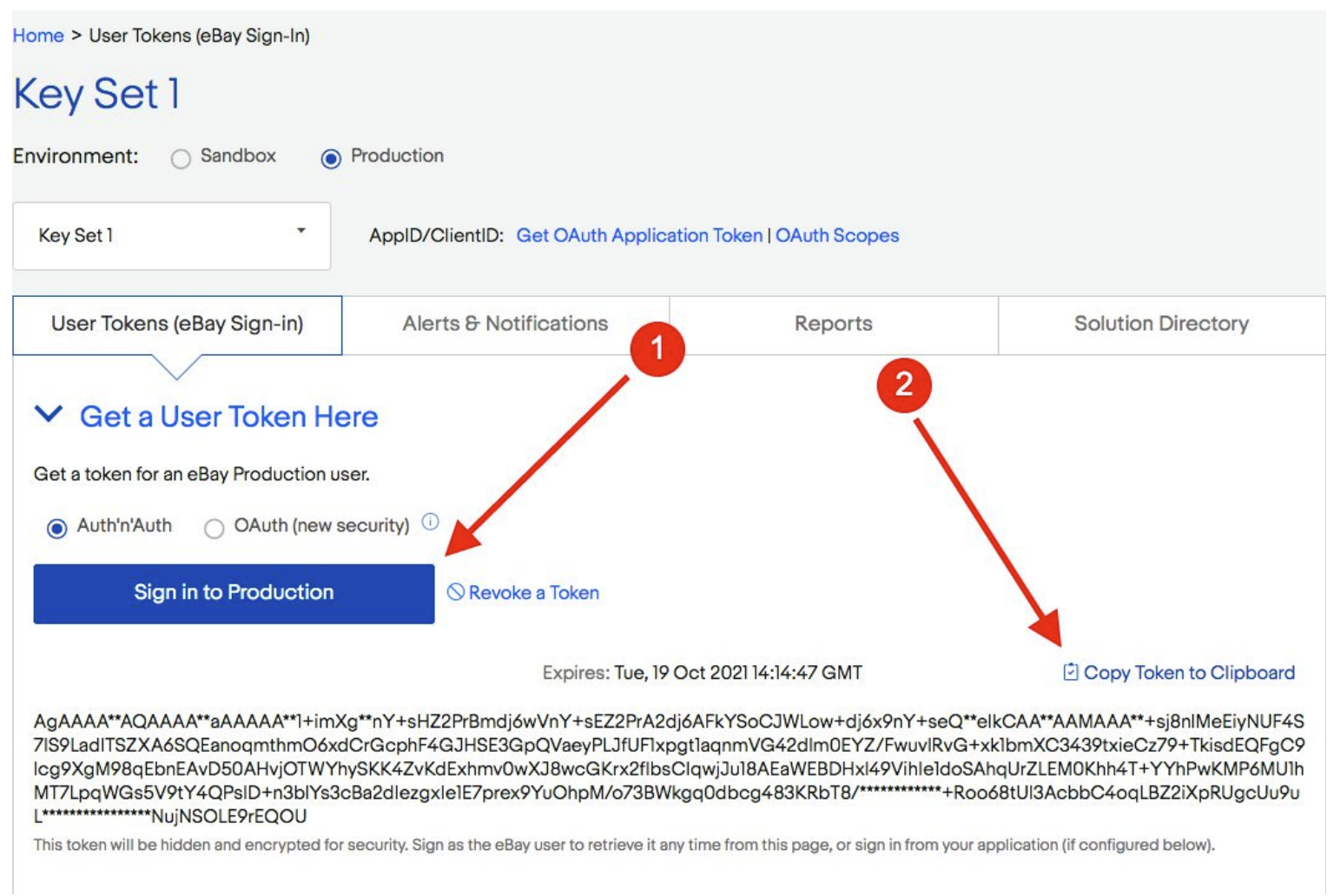Open the OAuth Scopes link
This screenshot has width=1334, height=896.
[x=836, y=235]
